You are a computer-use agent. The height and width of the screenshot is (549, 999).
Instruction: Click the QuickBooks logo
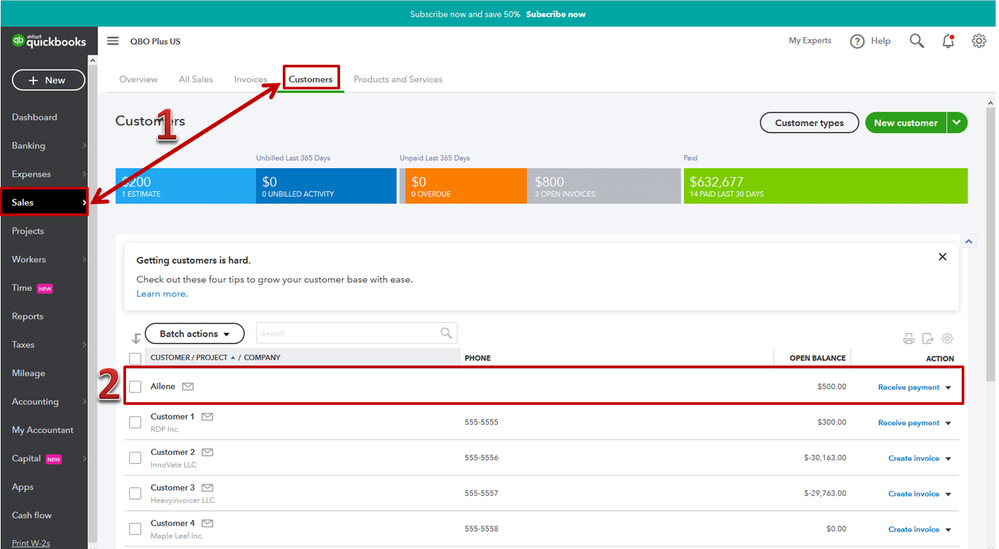click(x=49, y=41)
